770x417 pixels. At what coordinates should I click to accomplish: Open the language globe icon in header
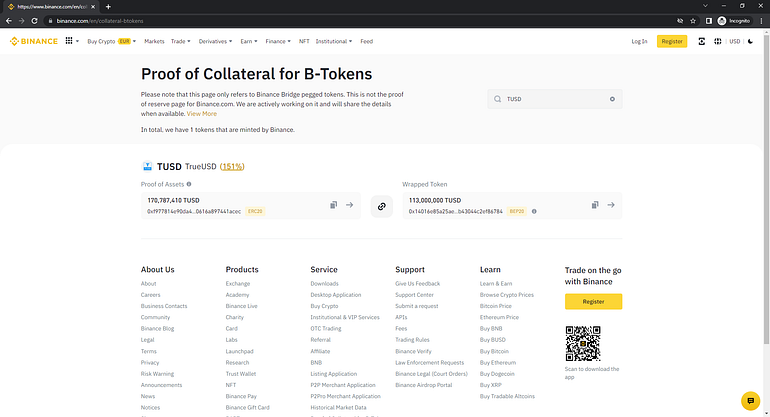coord(716,41)
